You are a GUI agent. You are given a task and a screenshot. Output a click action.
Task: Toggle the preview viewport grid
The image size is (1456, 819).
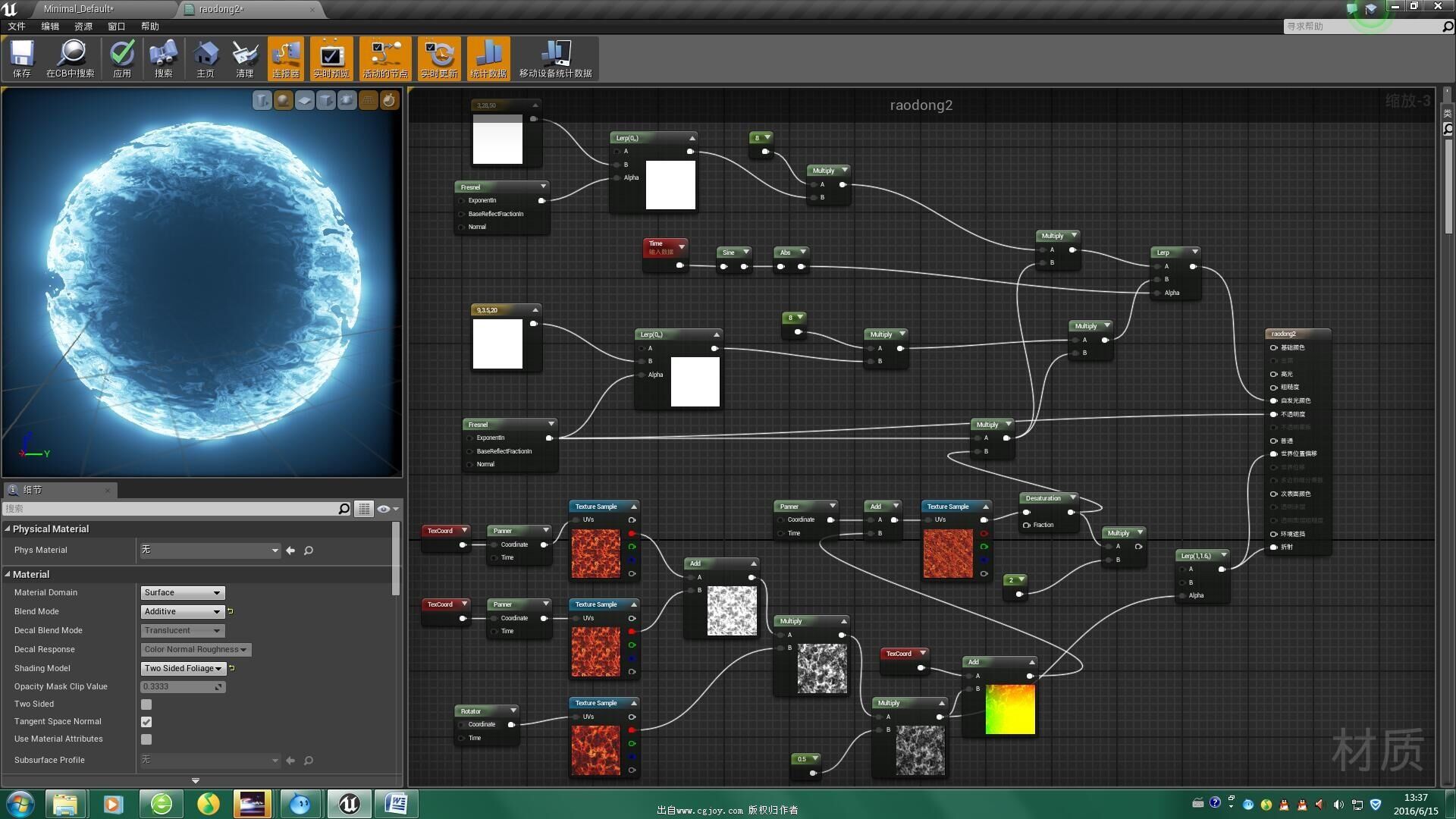(x=368, y=100)
